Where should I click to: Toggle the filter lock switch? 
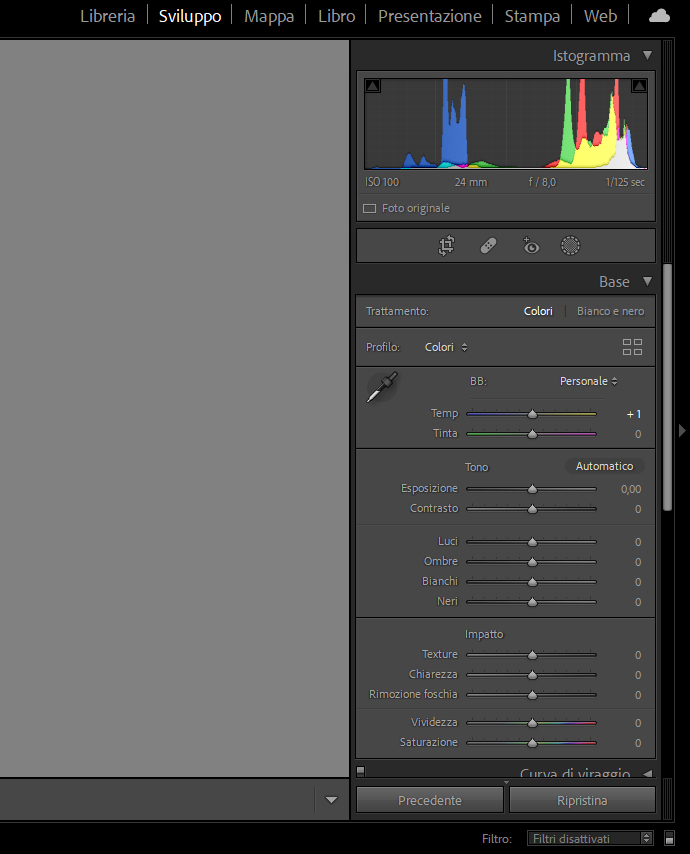[x=670, y=838]
